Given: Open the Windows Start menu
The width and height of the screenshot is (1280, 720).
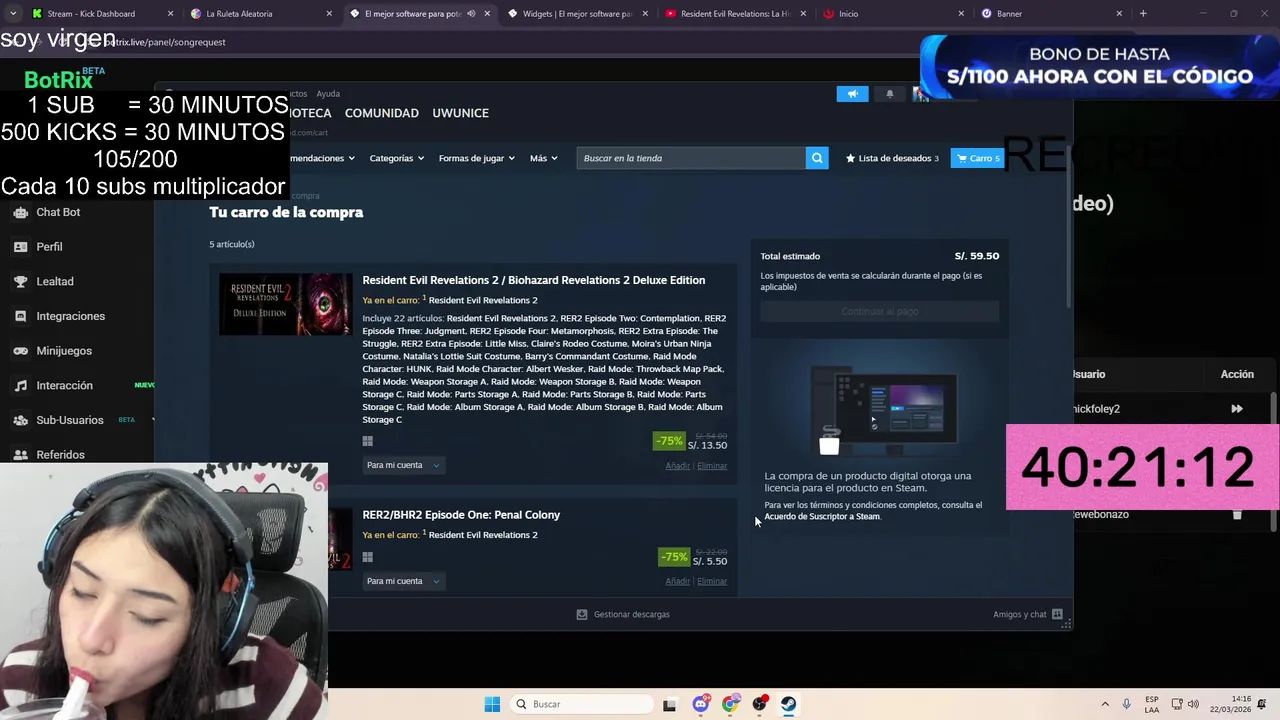Looking at the screenshot, I should 492,704.
